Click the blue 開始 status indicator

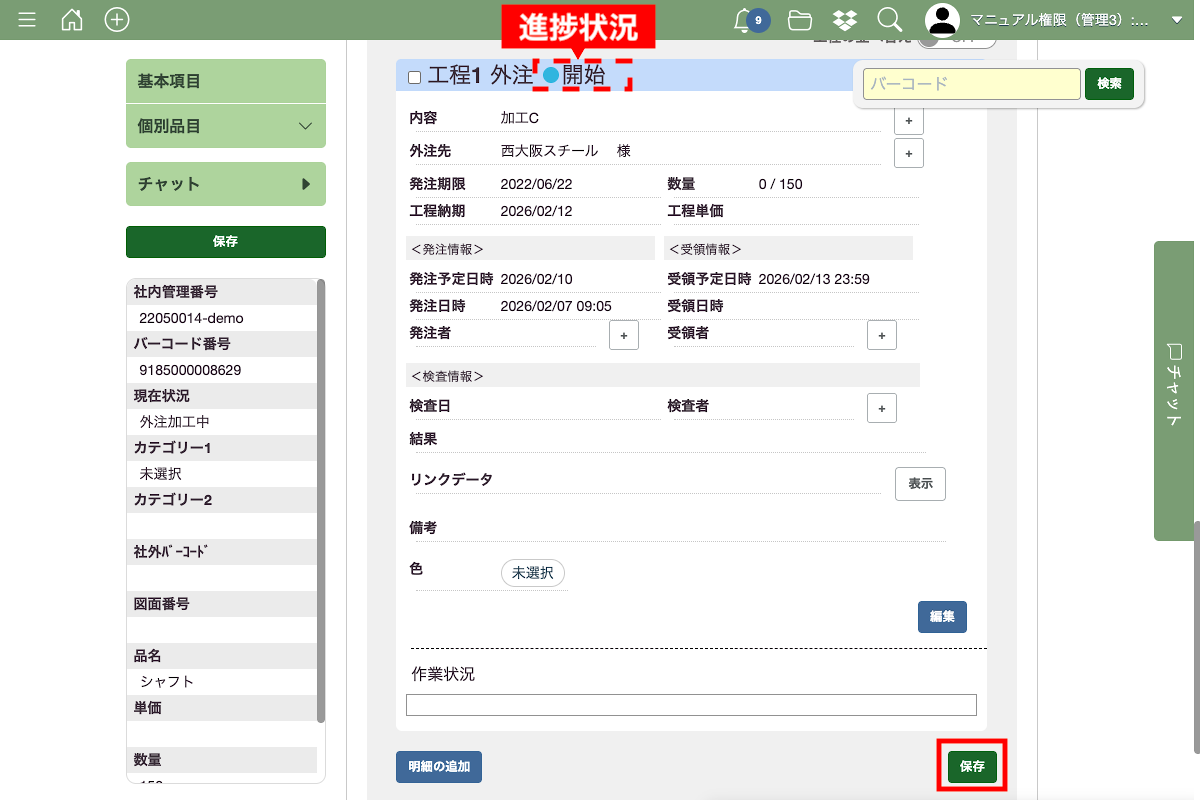[551, 75]
